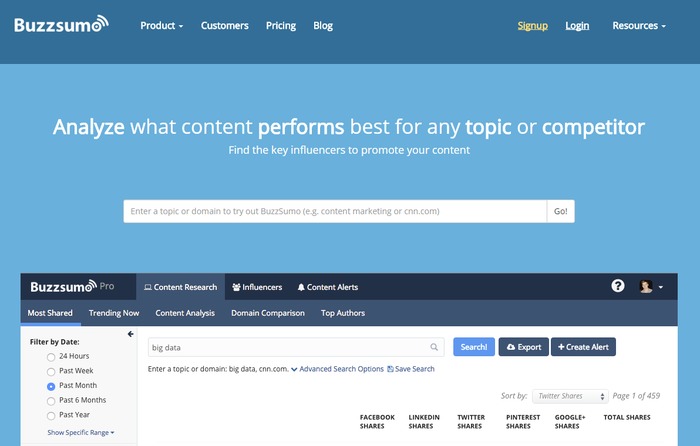Select the Domain Comparison tab

click(x=268, y=313)
